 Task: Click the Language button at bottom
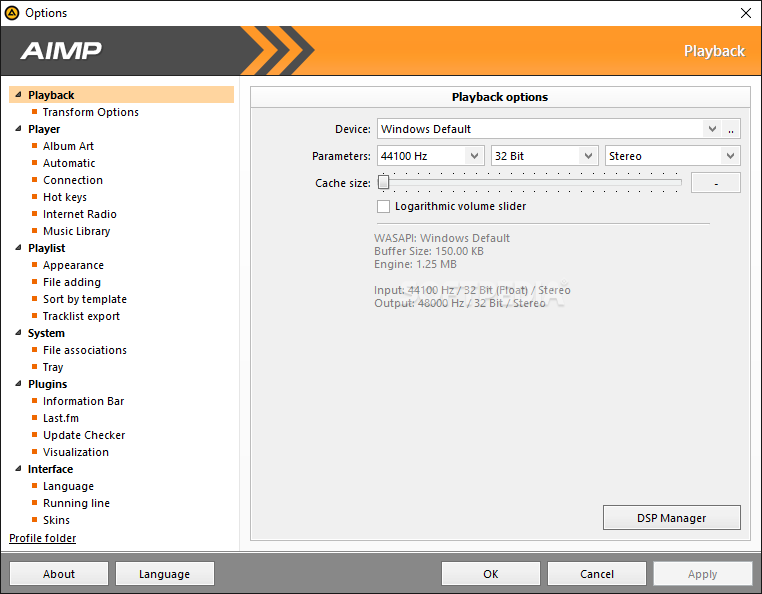click(x=164, y=574)
